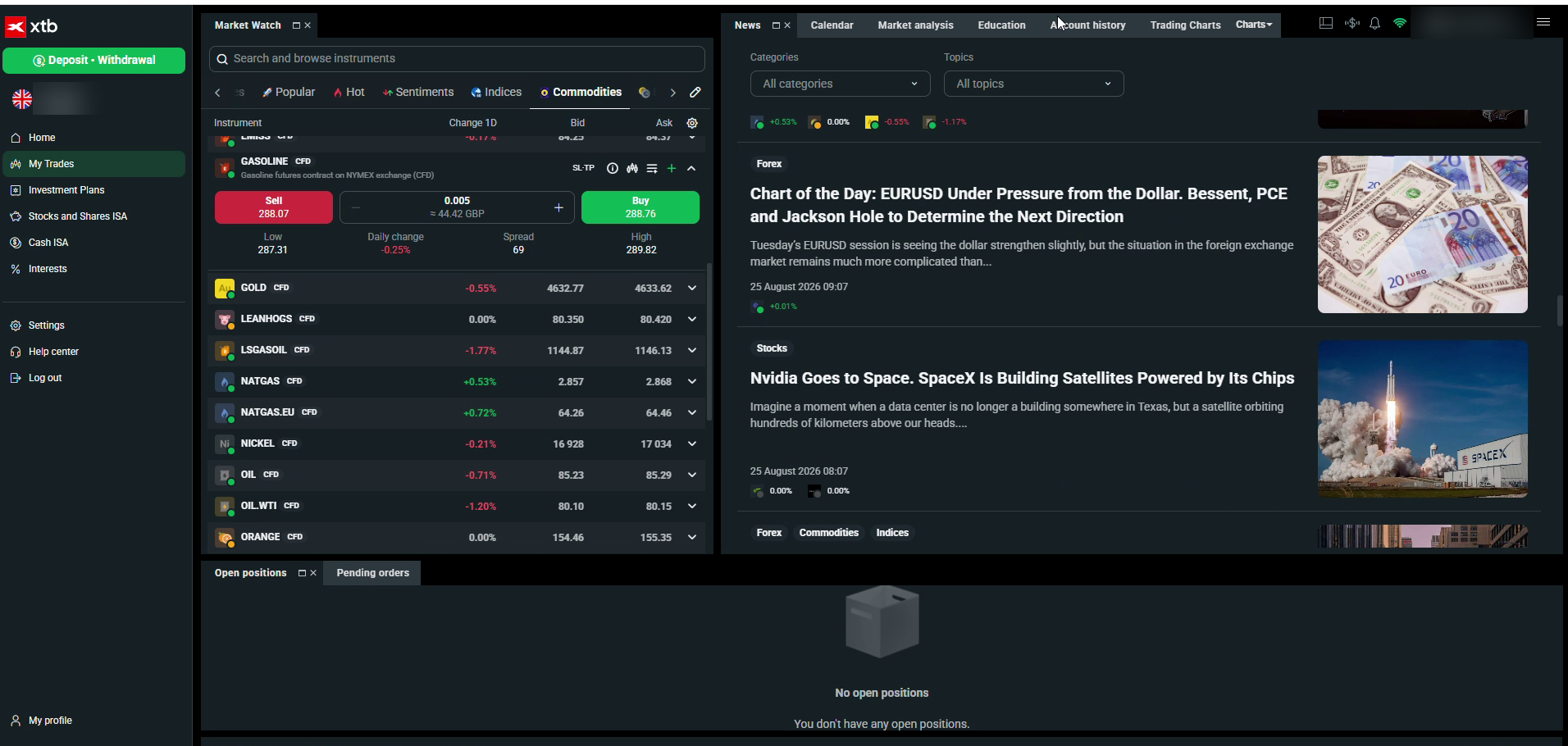Open the notifications bell

pyautogui.click(x=1375, y=24)
